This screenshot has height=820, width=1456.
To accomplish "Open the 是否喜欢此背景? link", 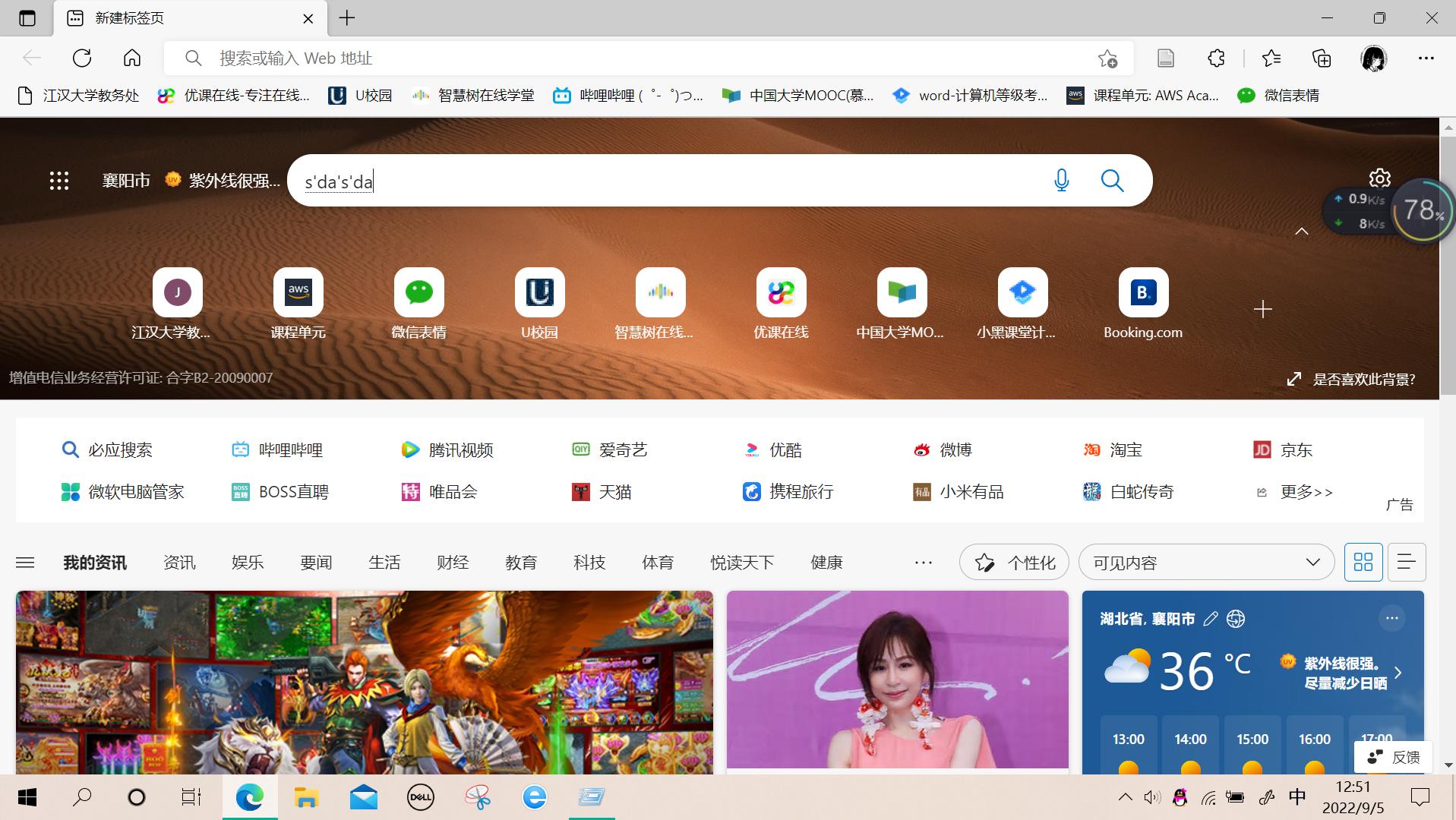I will [1365, 377].
